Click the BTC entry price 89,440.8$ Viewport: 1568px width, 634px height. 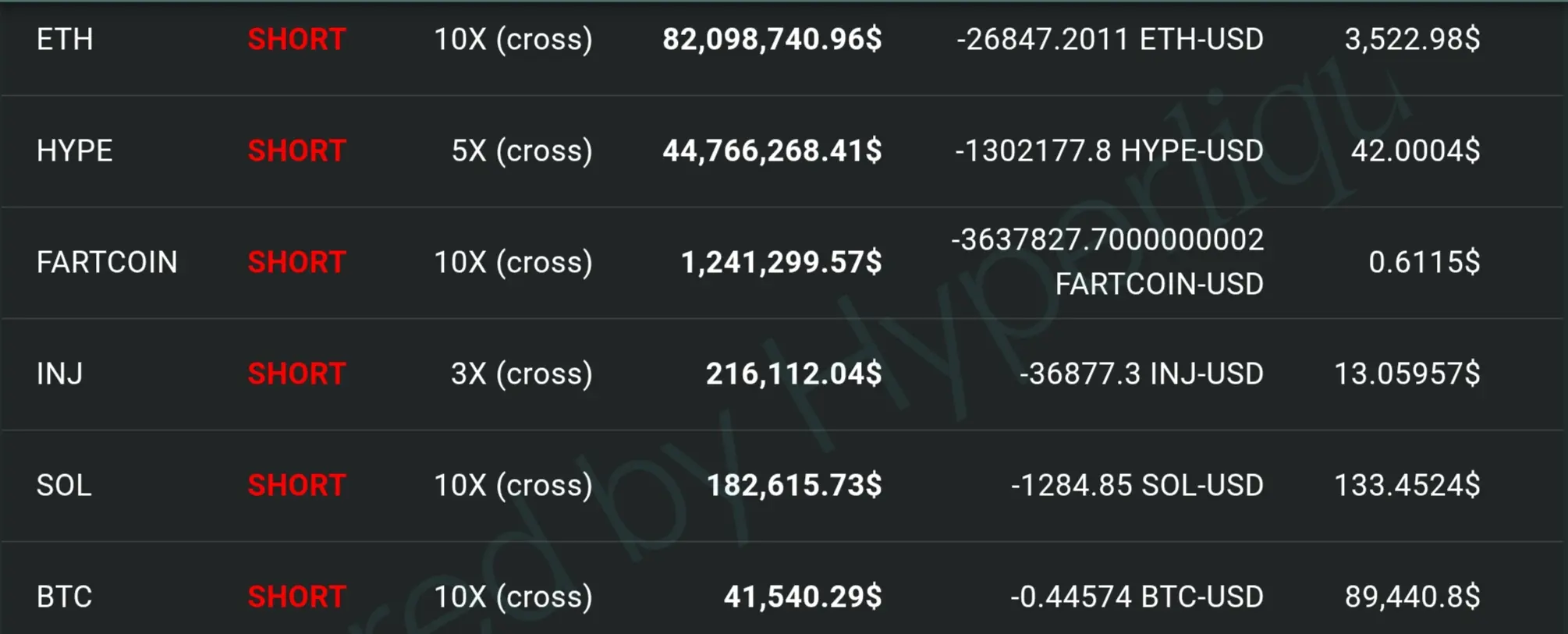coord(1412,597)
